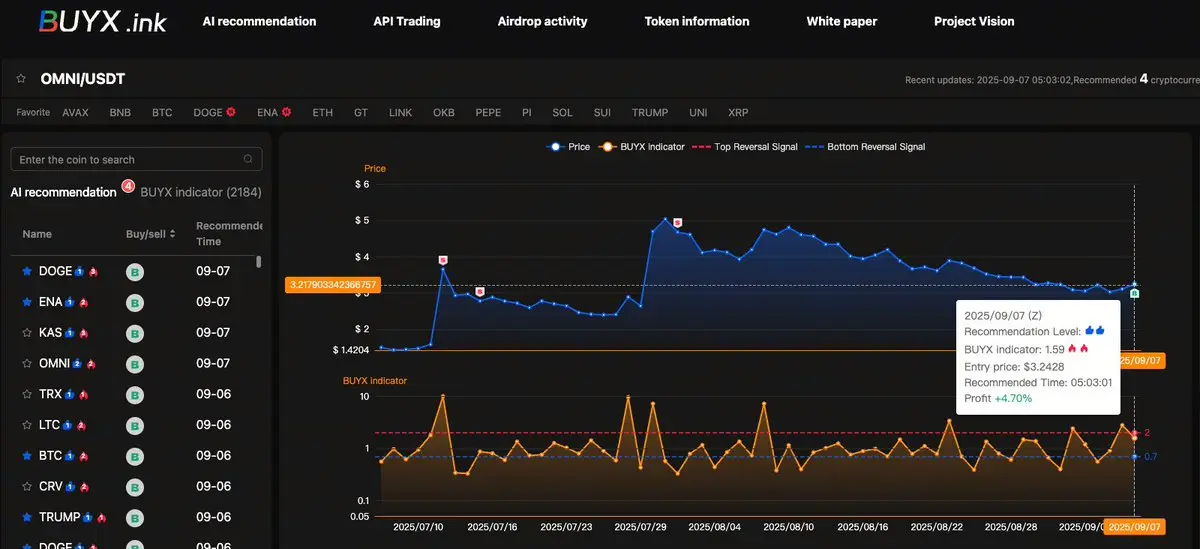The width and height of the screenshot is (1200, 549).
Task: Select LINK from favorites bar
Action: tap(400, 113)
